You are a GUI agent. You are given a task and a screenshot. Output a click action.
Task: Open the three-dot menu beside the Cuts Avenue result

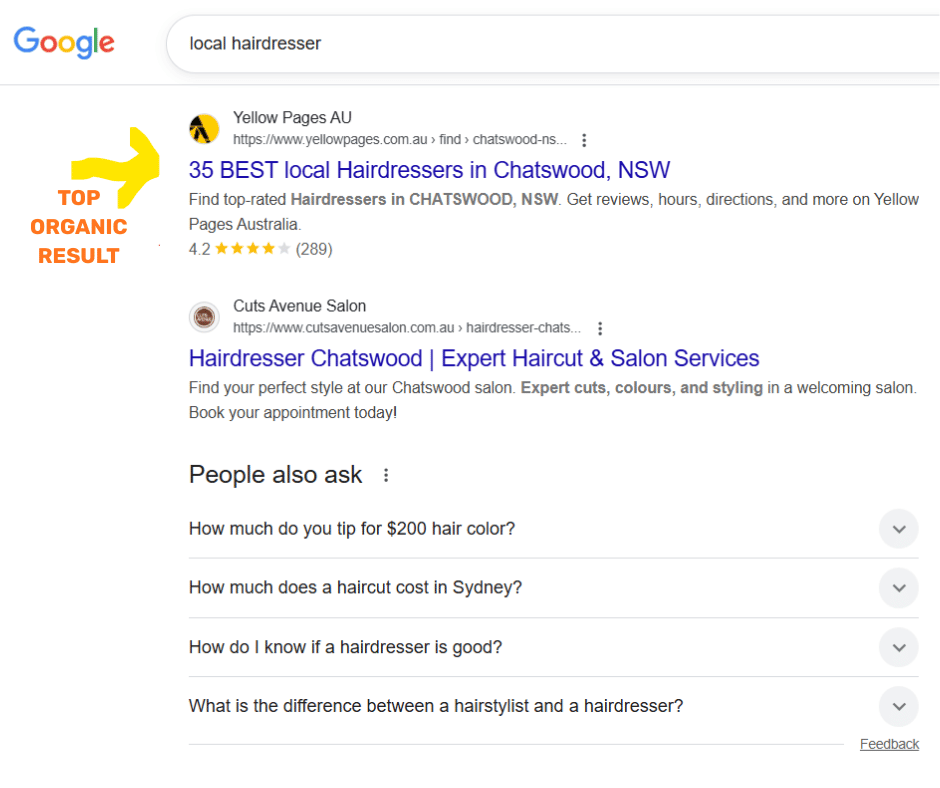coord(600,328)
